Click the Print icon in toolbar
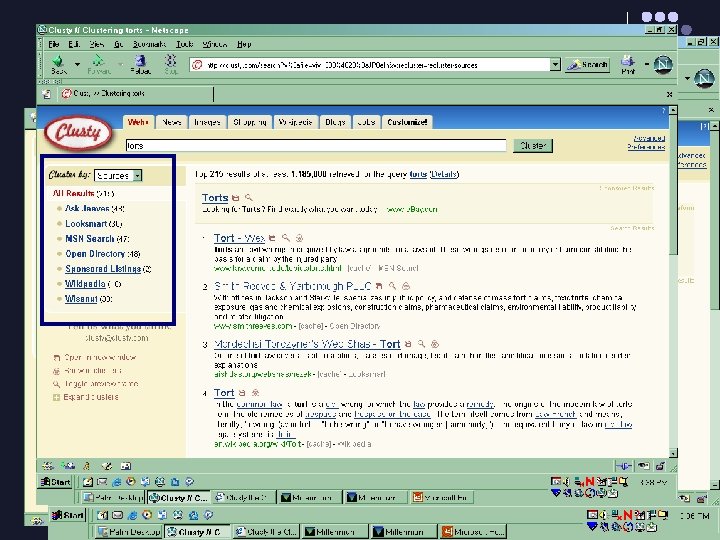 627,61
